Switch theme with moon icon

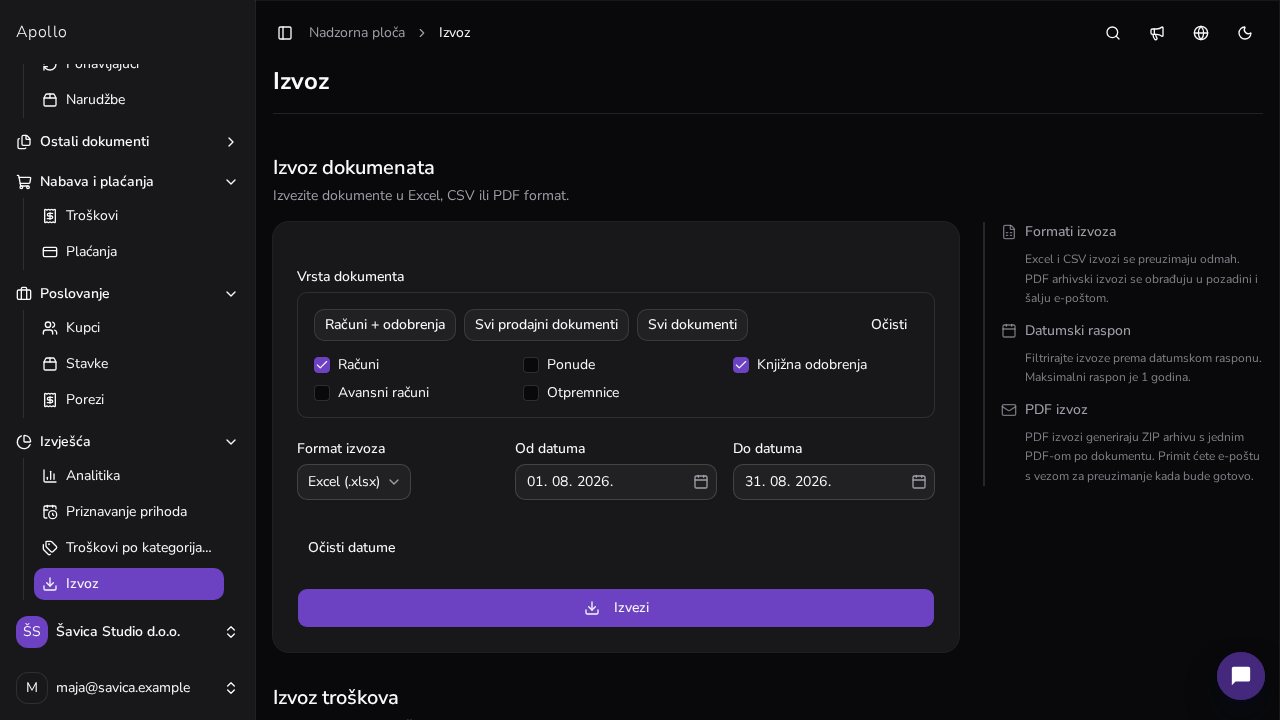click(x=1245, y=33)
